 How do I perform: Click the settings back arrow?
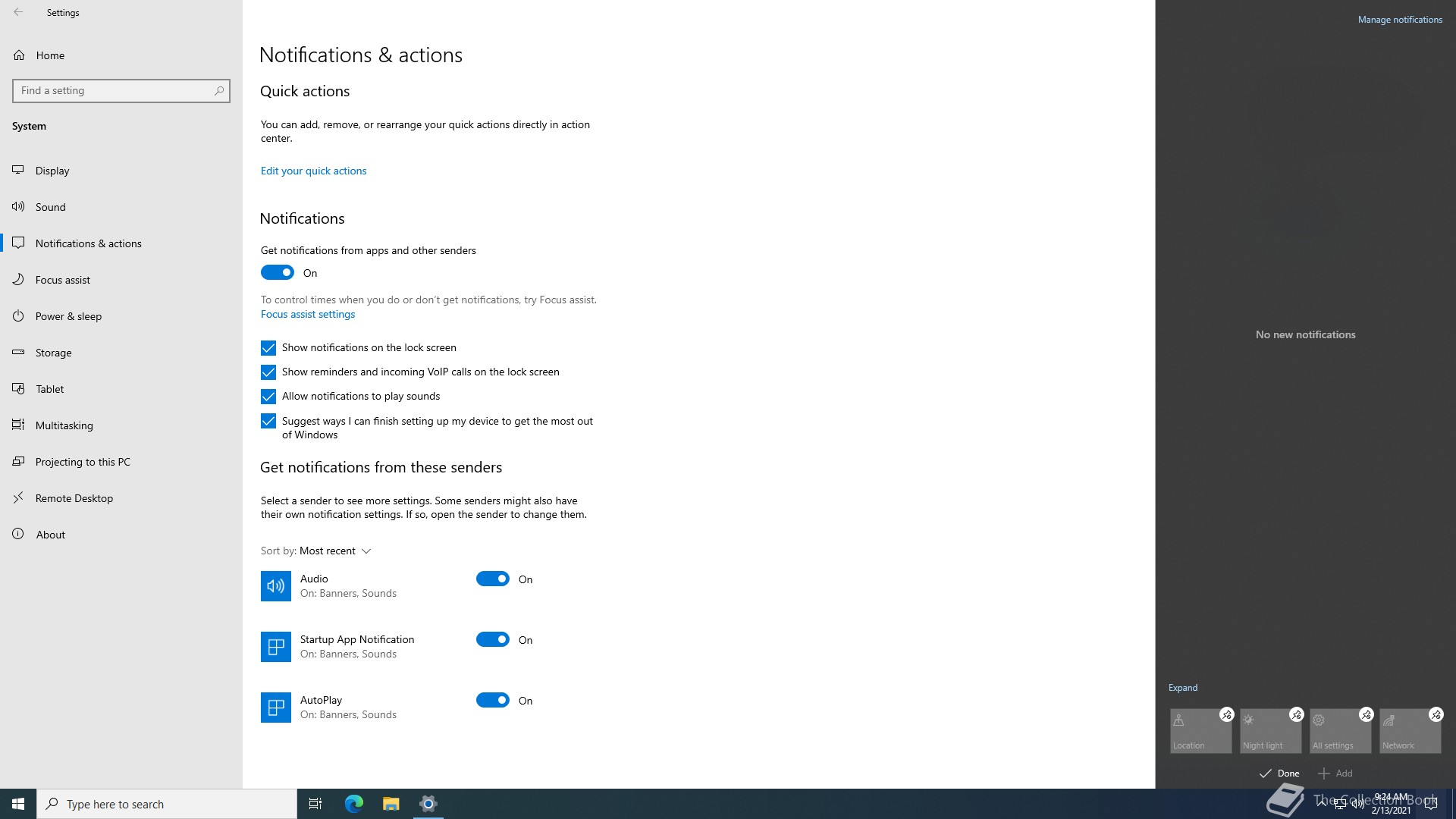(x=18, y=12)
